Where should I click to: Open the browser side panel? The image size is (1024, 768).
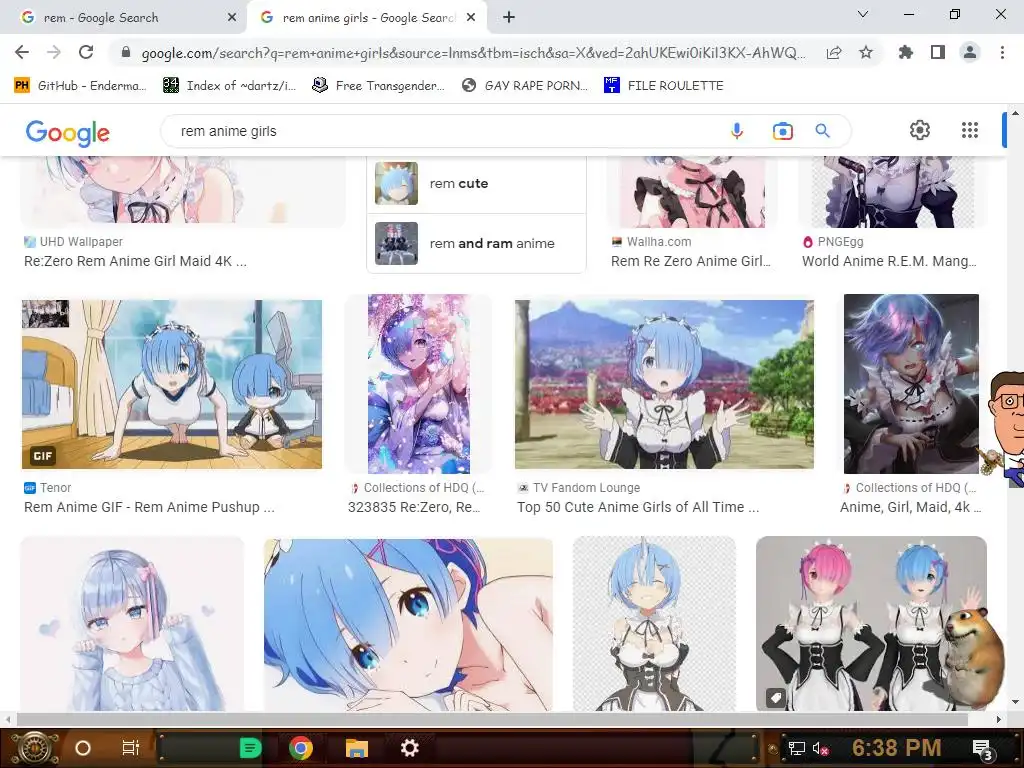938,52
